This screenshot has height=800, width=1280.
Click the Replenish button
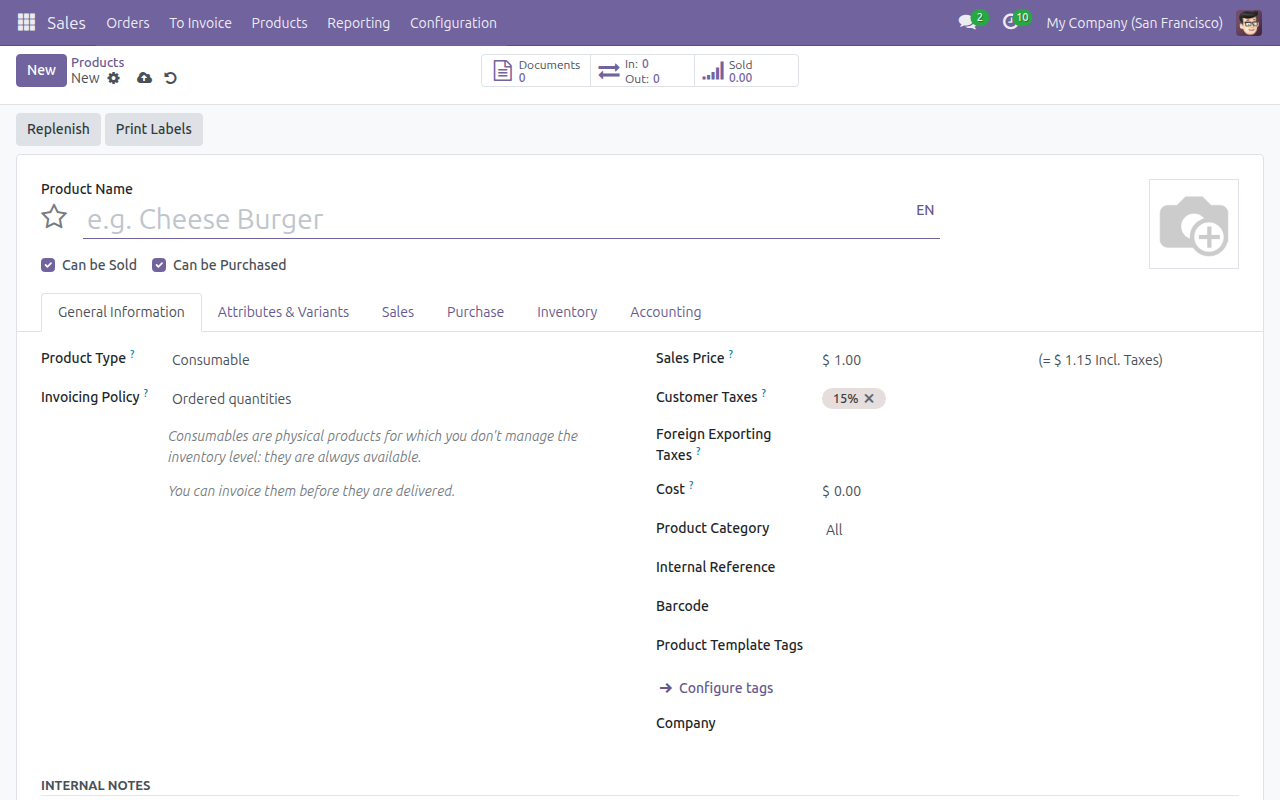pos(58,129)
